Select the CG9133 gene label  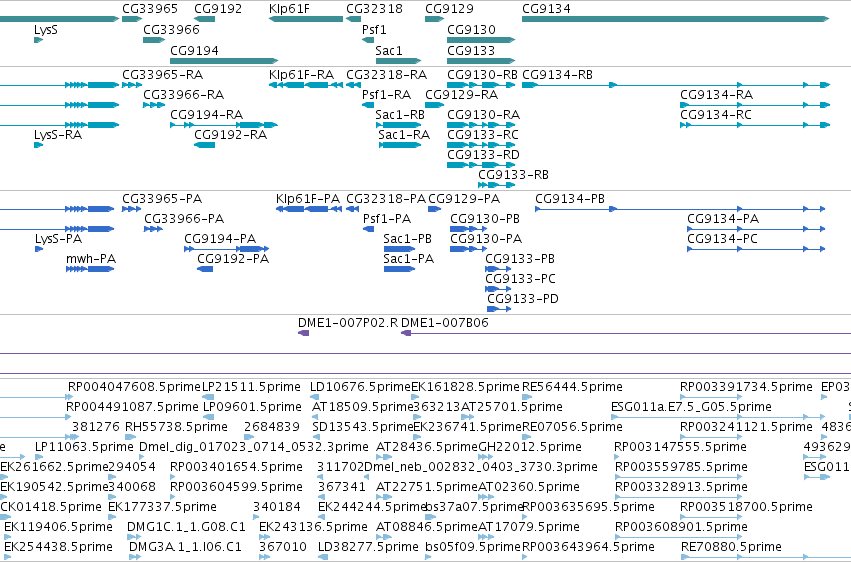tap(471, 50)
